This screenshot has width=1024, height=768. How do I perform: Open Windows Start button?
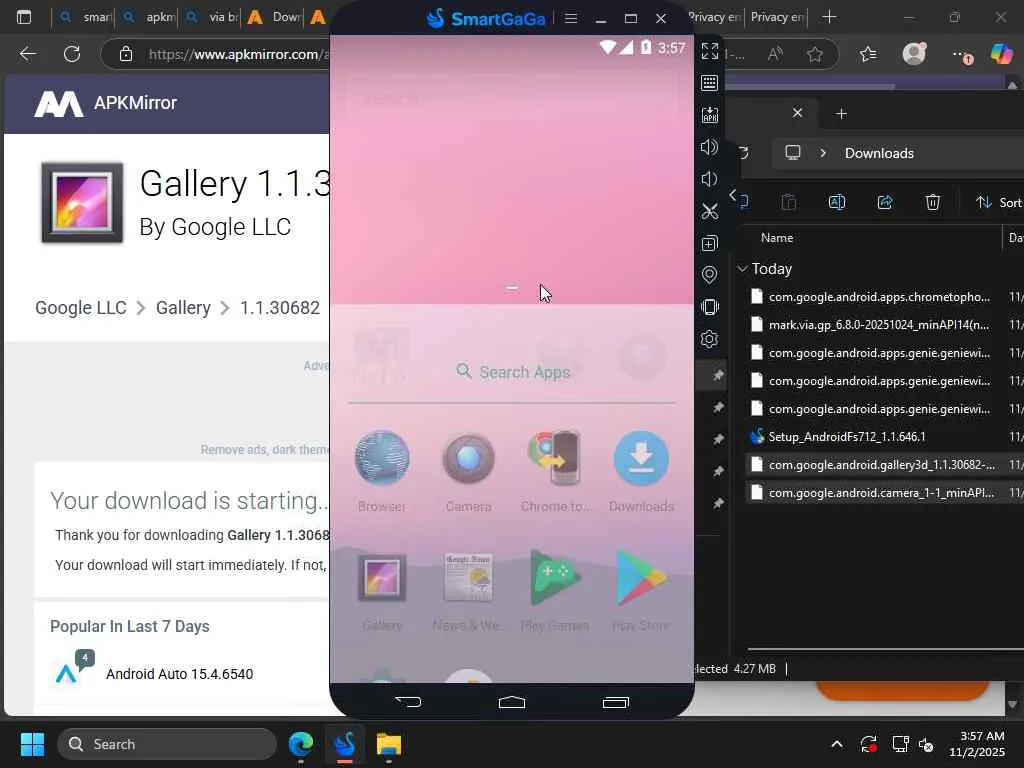(32, 744)
